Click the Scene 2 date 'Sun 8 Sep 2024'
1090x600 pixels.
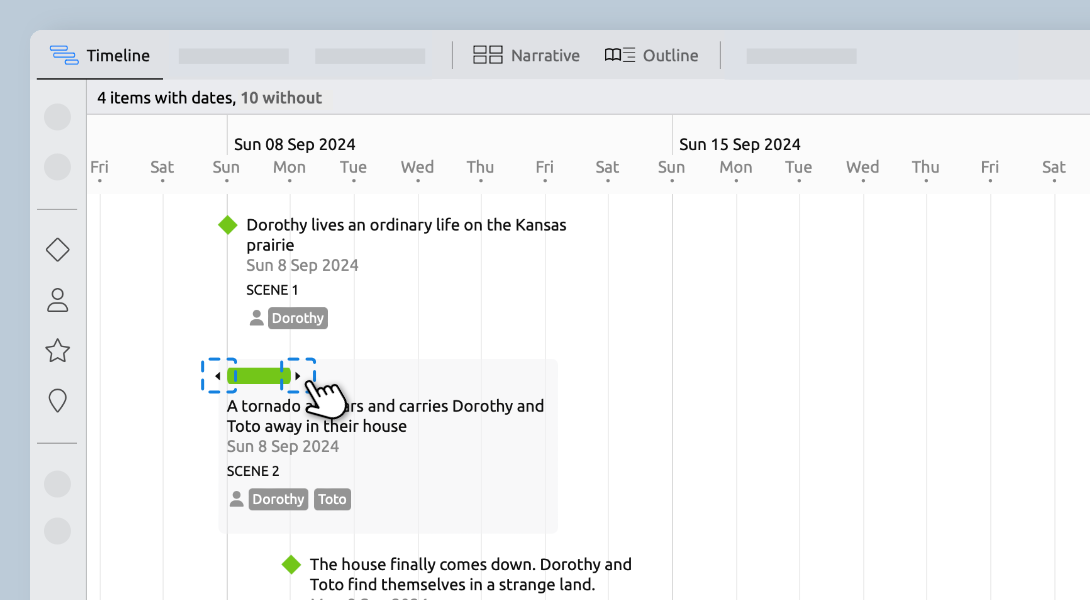283,446
